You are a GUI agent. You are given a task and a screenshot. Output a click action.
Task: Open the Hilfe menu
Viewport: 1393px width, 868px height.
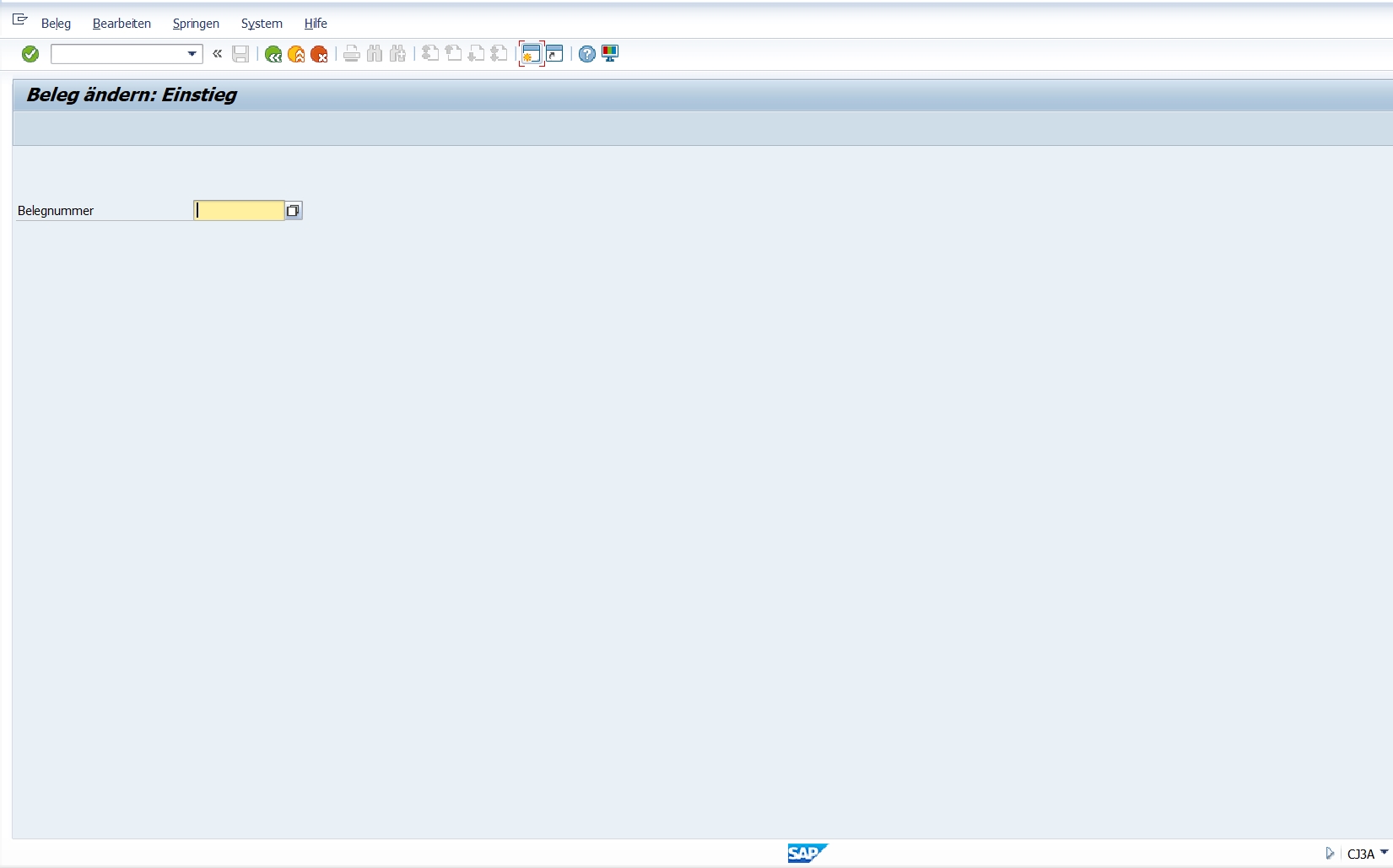[x=316, y=24]
